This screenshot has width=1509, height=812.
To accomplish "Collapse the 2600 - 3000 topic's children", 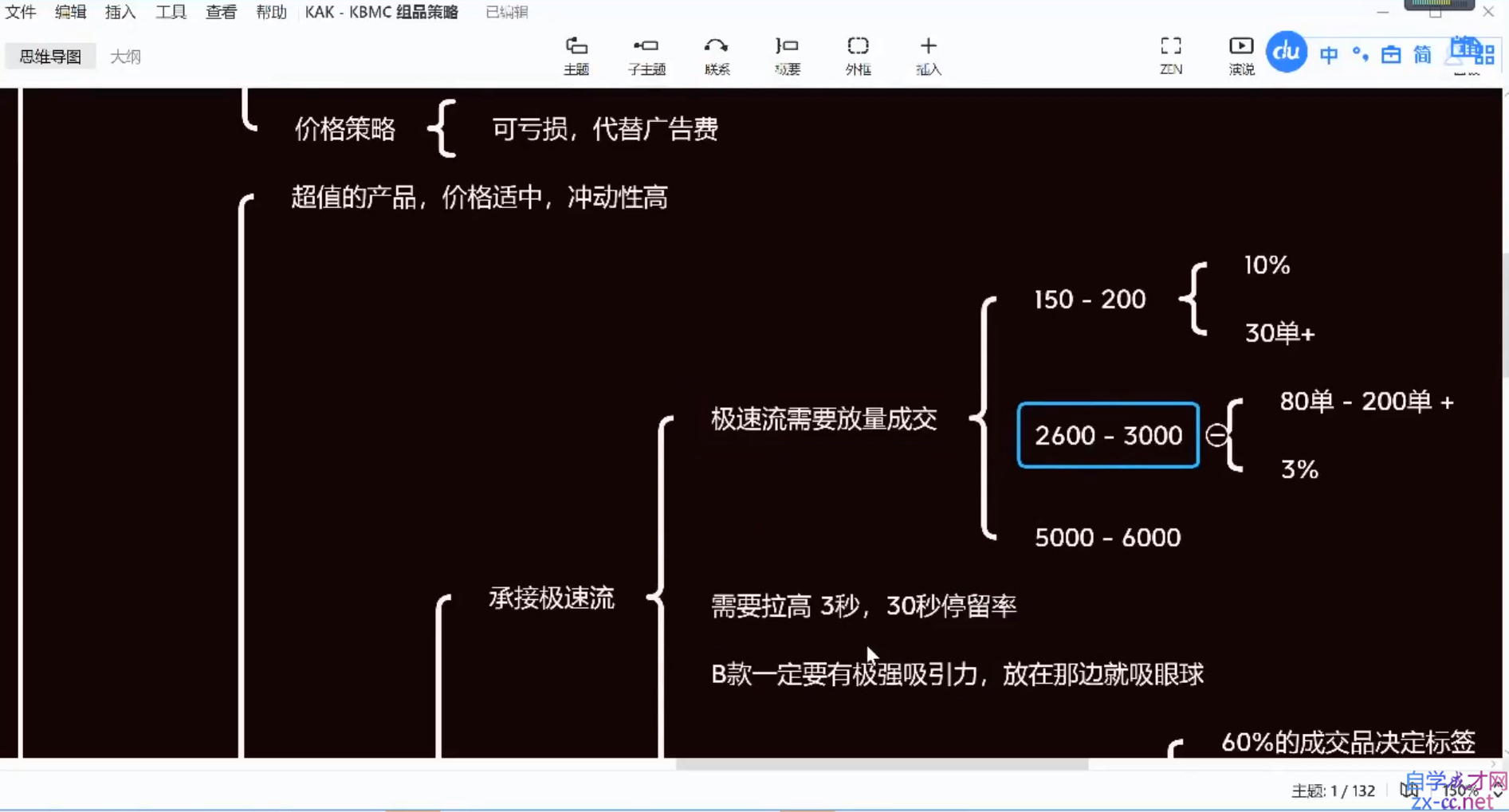I will pos(1216,435).
